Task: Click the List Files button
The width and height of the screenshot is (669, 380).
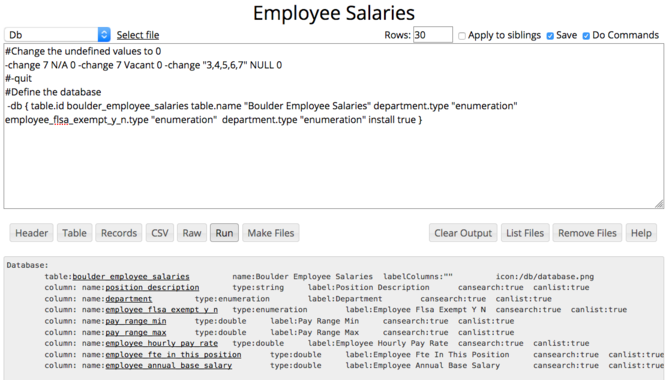Action: pos(525,233)
